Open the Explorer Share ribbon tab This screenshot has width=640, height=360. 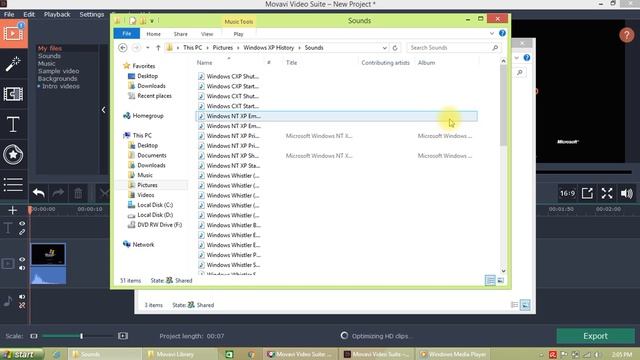pyautogui.click(x=180, y=34)
